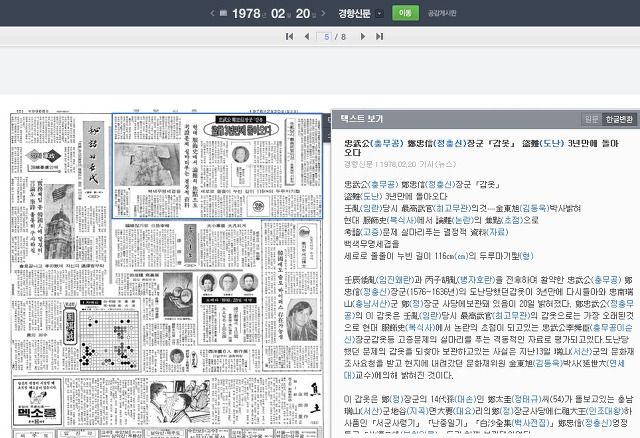The height and width of the screenshot is (438, 640).
Task: Click the highlighted 충무공 article on newspaper page
Action: point(217,166)
